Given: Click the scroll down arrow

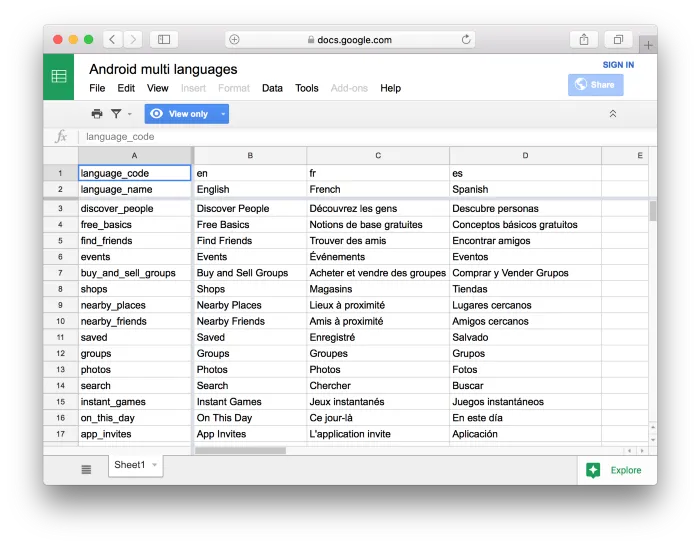Looking at the screenshot, I should [653, 440].
